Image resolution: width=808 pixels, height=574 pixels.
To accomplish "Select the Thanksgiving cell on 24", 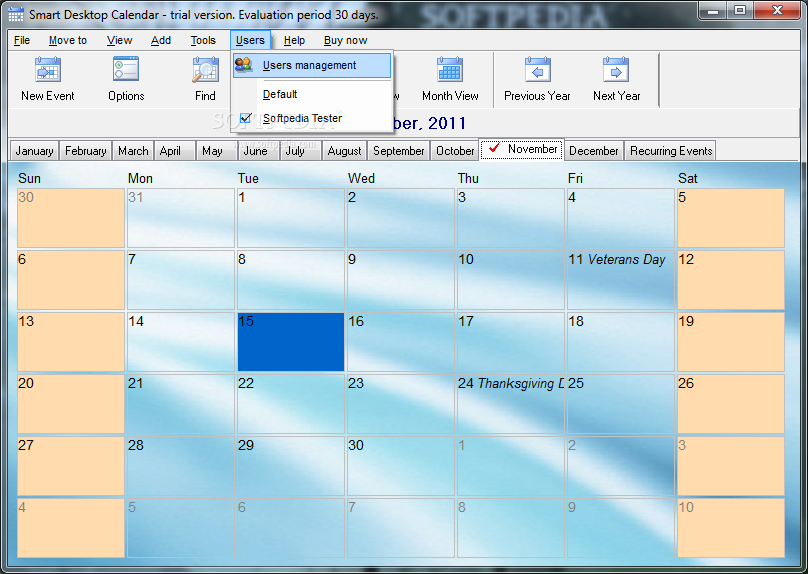I will coord(511,404).
